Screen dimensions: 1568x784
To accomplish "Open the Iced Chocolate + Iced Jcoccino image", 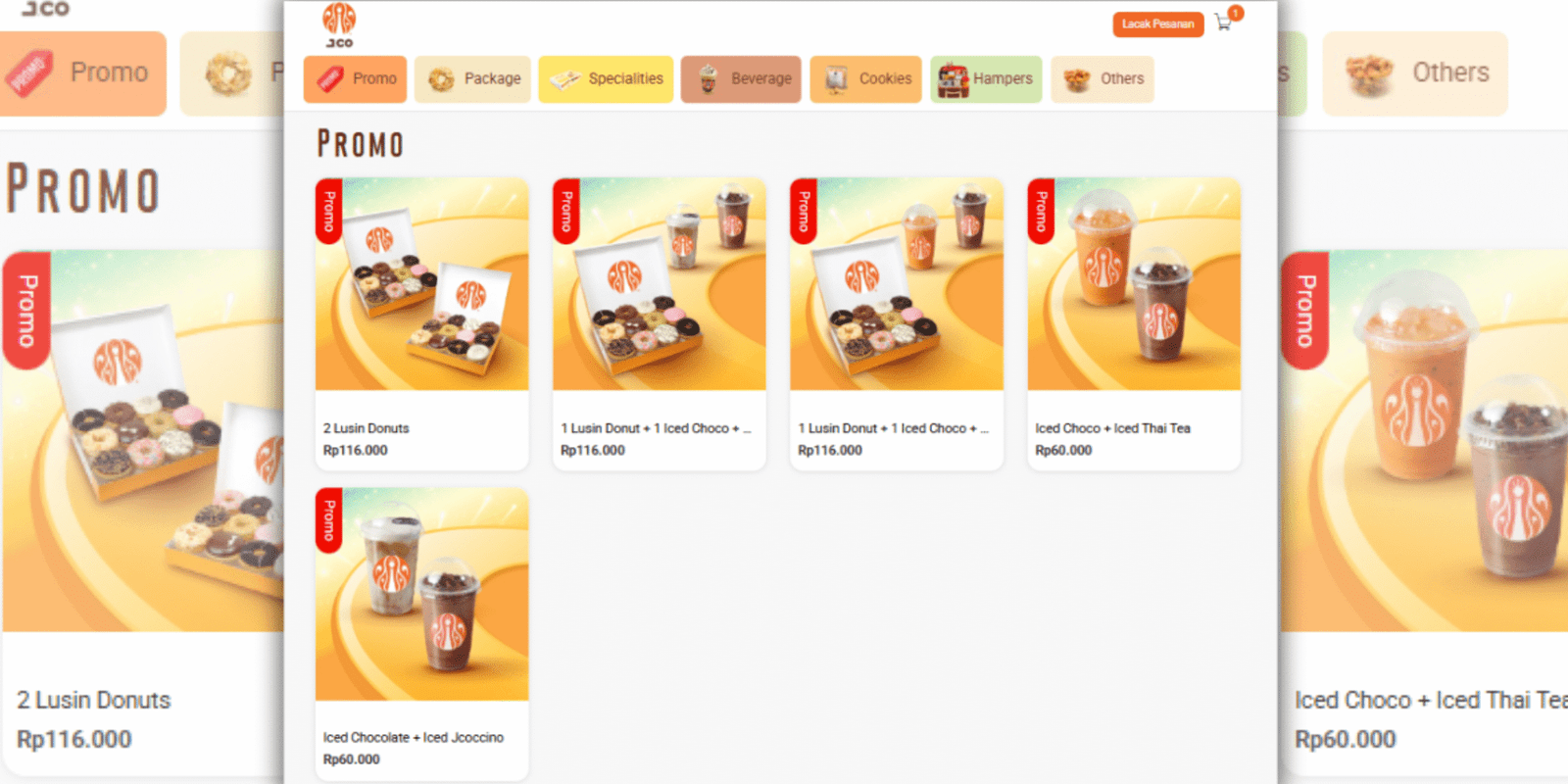I will tap(421, 594).
